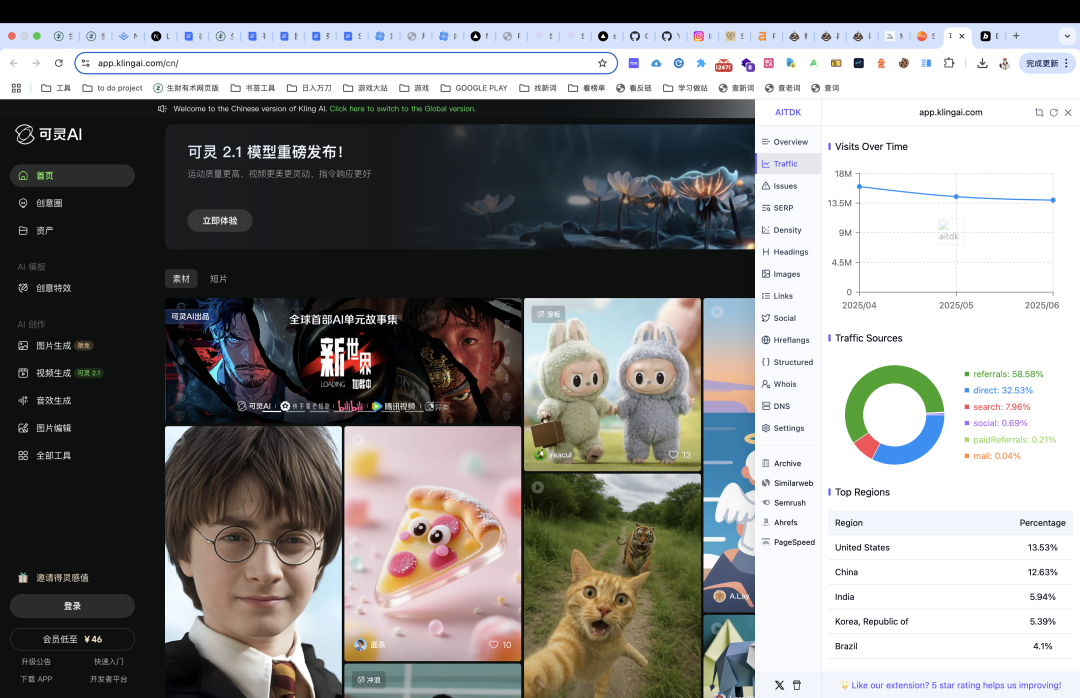
Task: Click the X (Twitter) icon in AITDK footer
Action: point(779,685)
